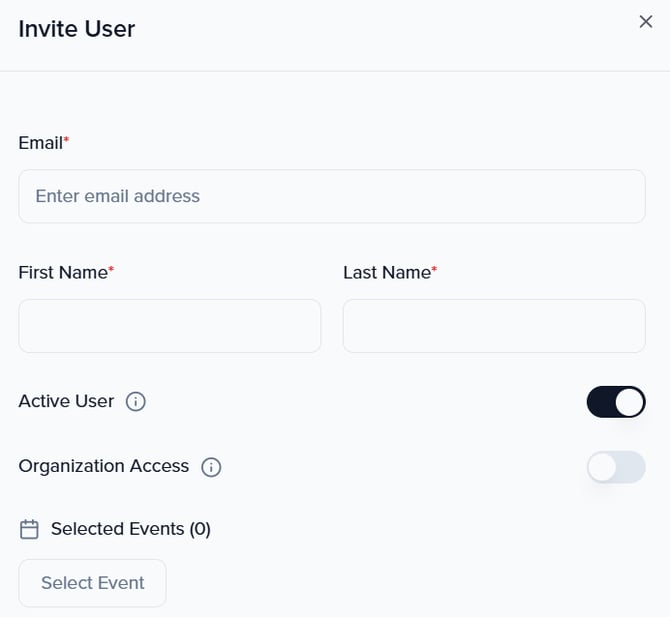
Task: Click the Organization Access label text
Action: (103, 466)
